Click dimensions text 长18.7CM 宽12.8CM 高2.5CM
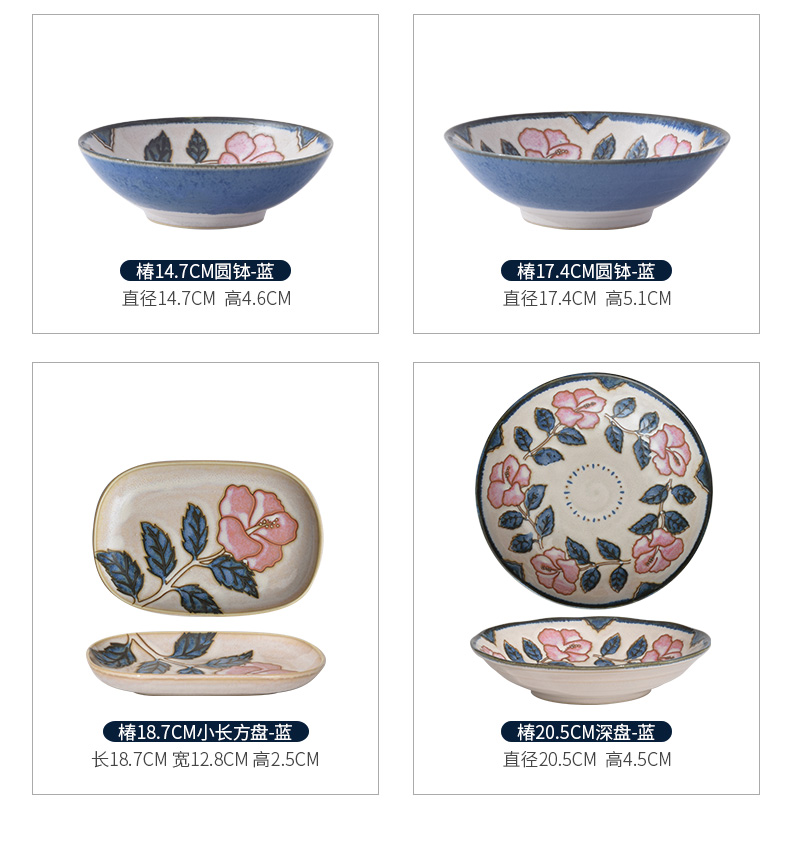Image resolution: width=790 pixels, height=843 pixels. 205,759
